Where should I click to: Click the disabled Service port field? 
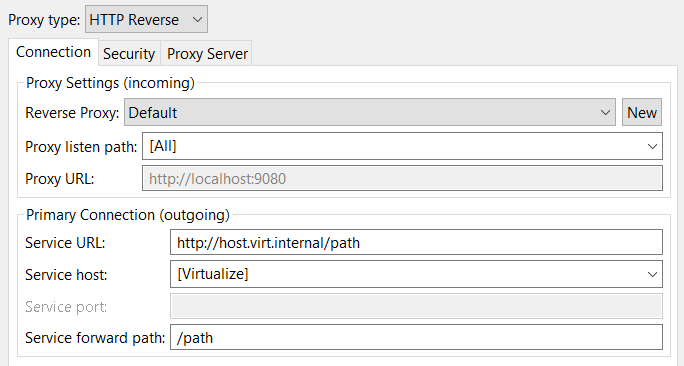click(x=416, y=306)
